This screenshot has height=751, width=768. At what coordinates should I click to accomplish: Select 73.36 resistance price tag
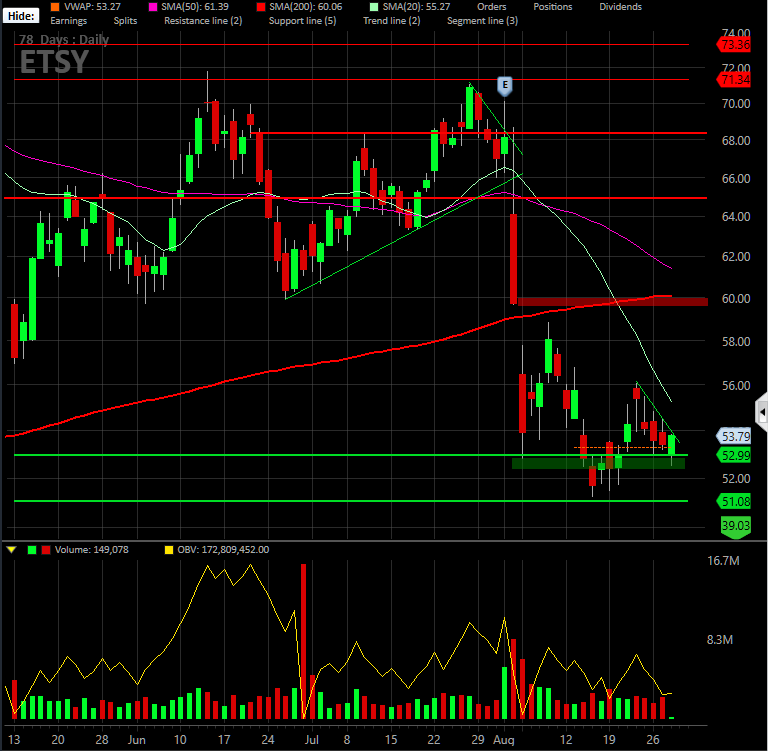[x=734, y=45]
